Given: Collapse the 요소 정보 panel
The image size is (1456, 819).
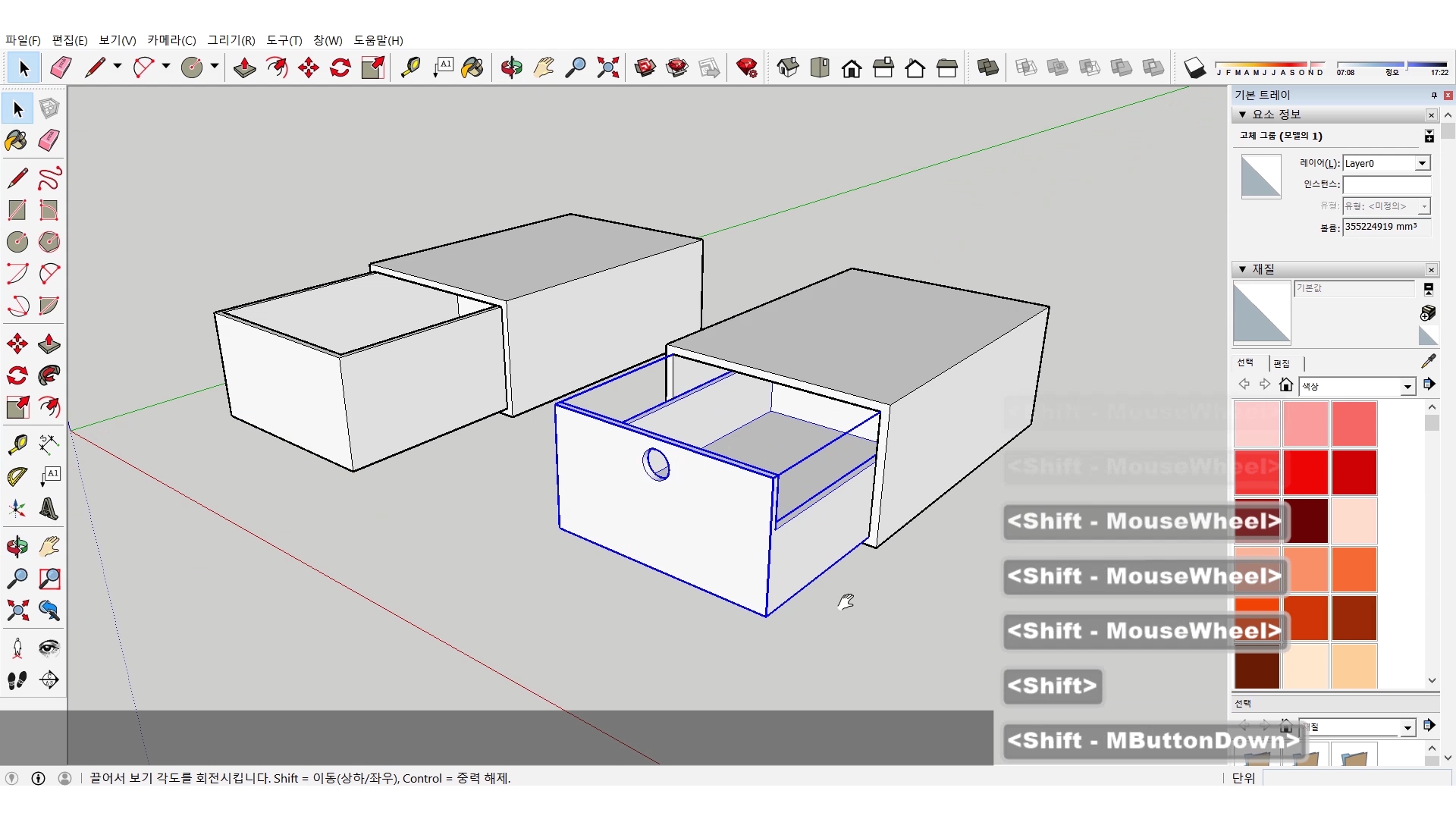Looking at the screenshot, I should 1242,115.
